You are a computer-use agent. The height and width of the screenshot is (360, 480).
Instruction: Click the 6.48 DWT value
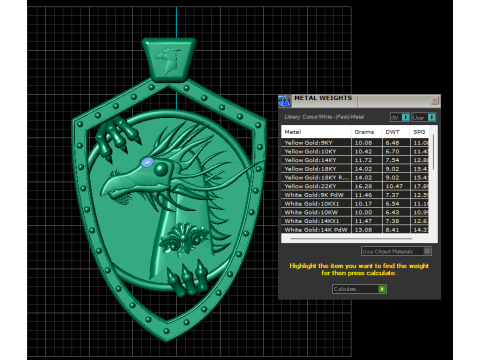(x=392, y=143)
